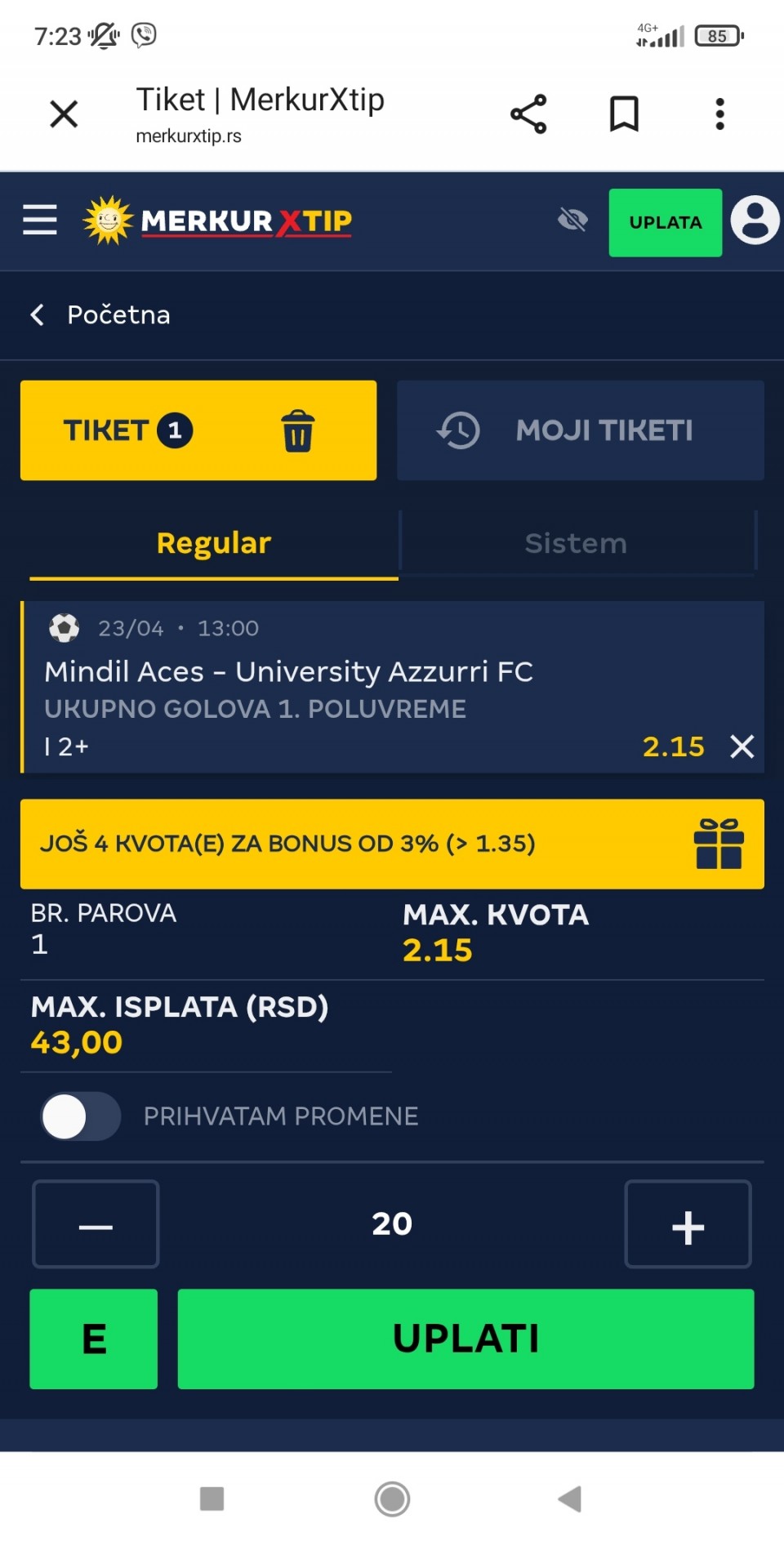Go back to Početna with chevron

click(38, 315)
